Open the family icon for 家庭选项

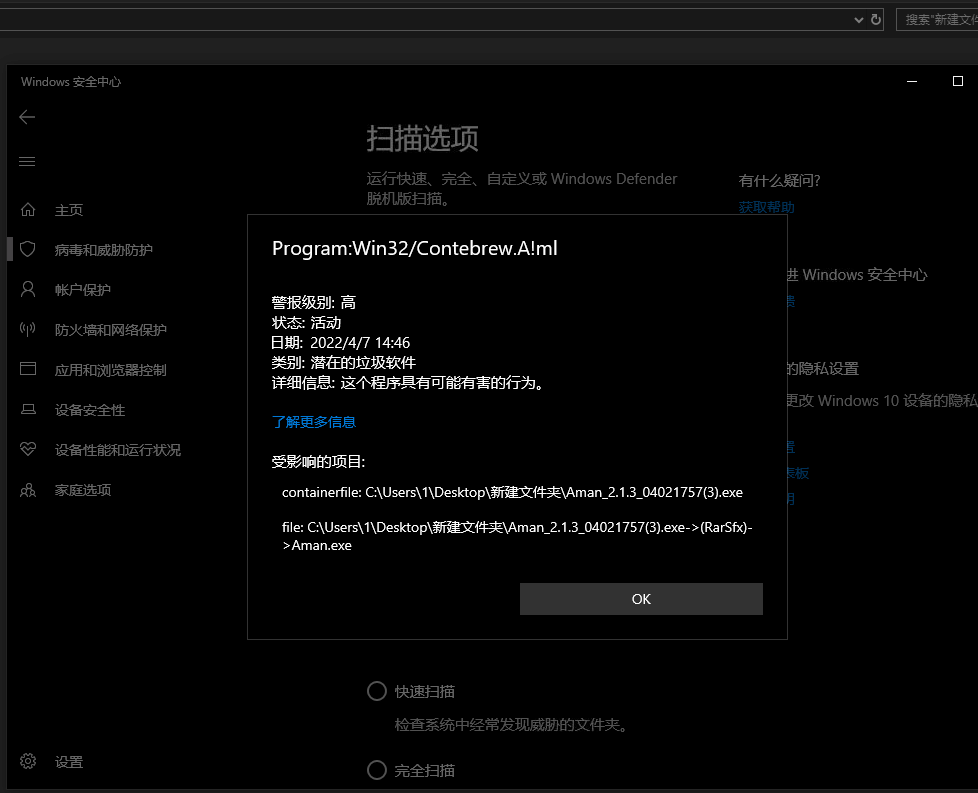[x=28, y=490]
